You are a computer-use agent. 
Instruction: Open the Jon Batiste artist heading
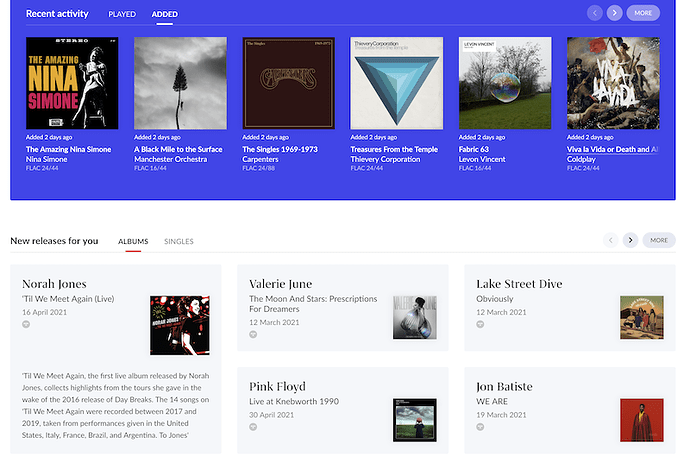click(x=504, y=386)
